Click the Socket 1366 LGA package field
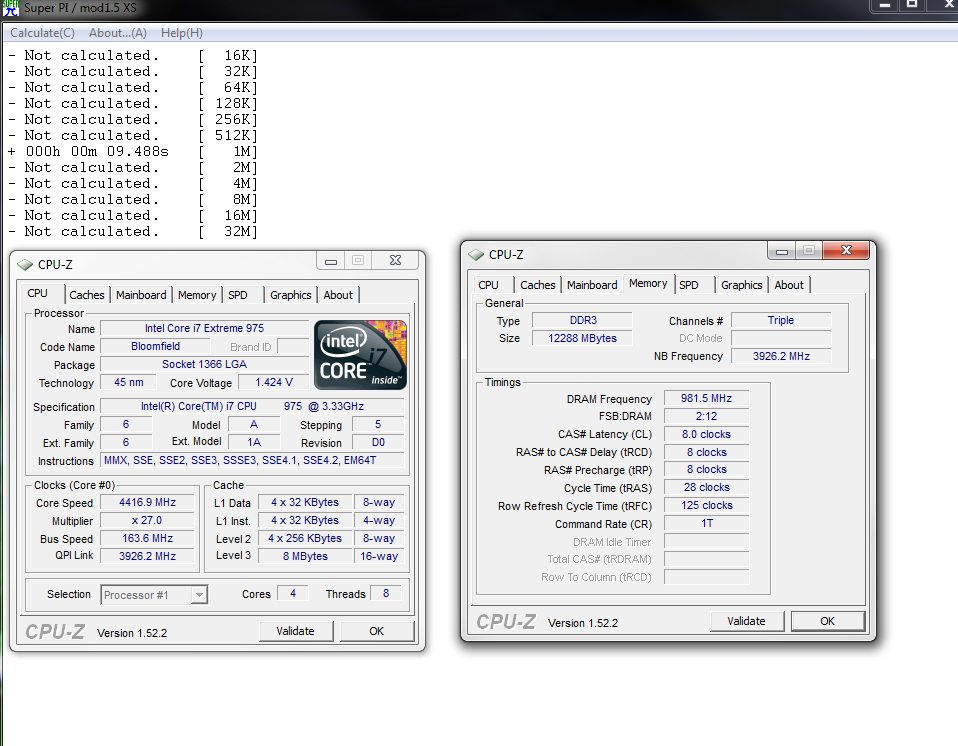The width and height of the screenshot is (958, 746). tap(205, 364)
